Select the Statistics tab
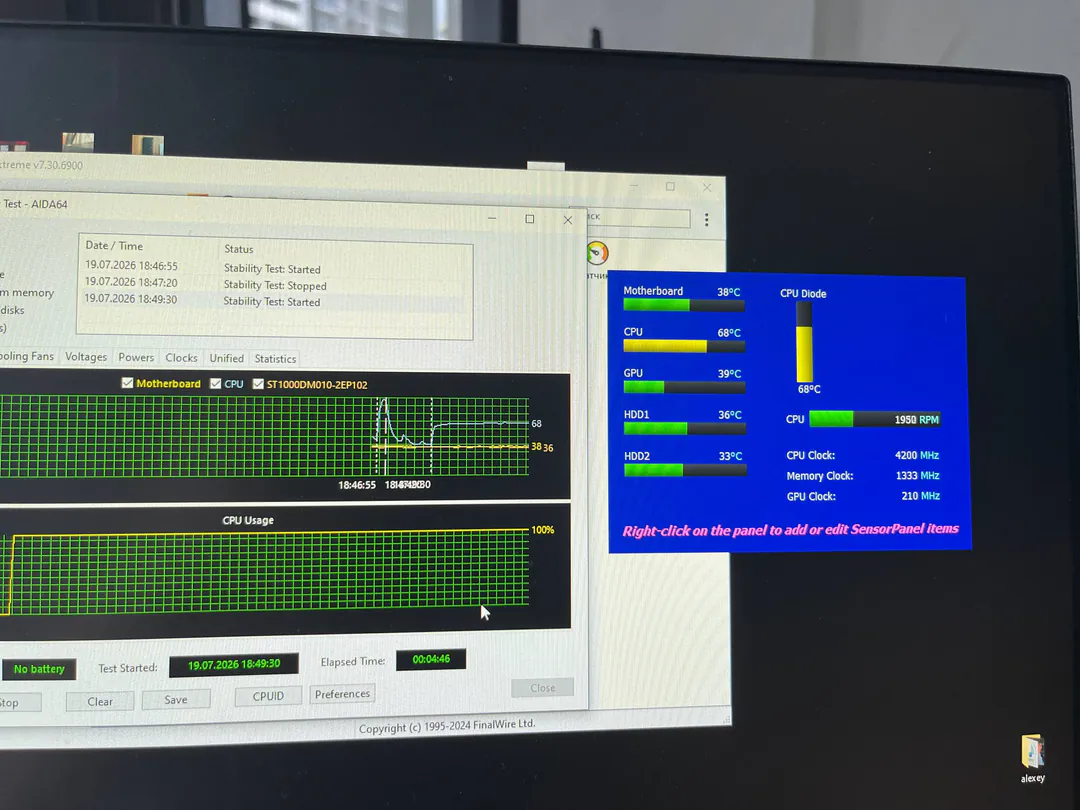 coord(275,359)
